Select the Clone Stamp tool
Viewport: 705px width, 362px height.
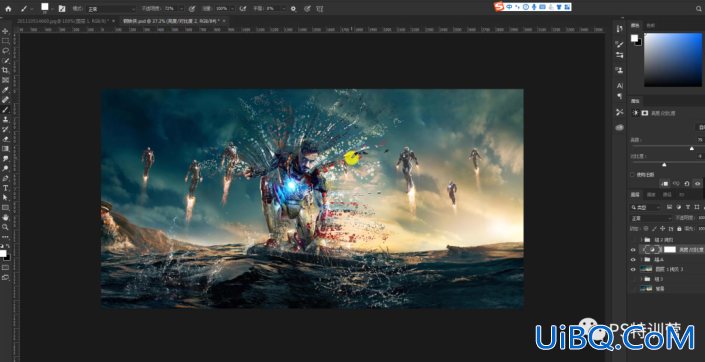(5, 120)
